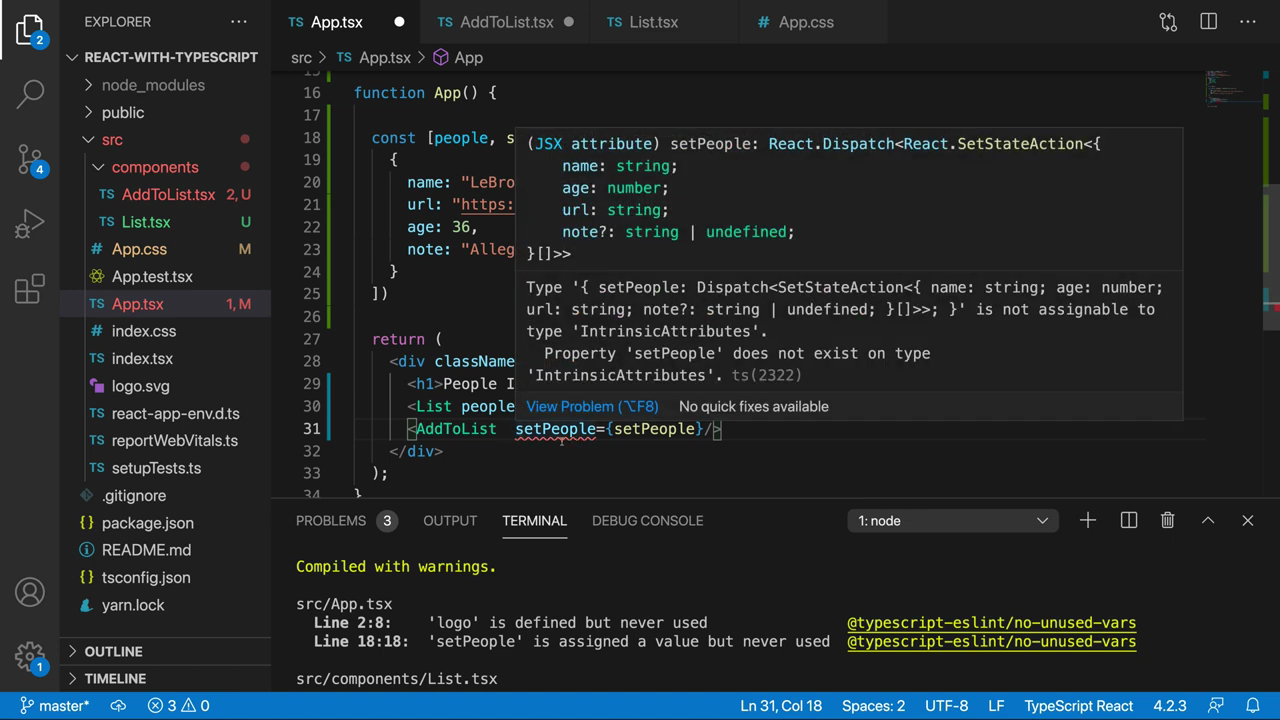This screenshot has width=1280, height=720.
Task: Click the Open Changes icon in editor toolbar
Action: (x=1168, y=22)
